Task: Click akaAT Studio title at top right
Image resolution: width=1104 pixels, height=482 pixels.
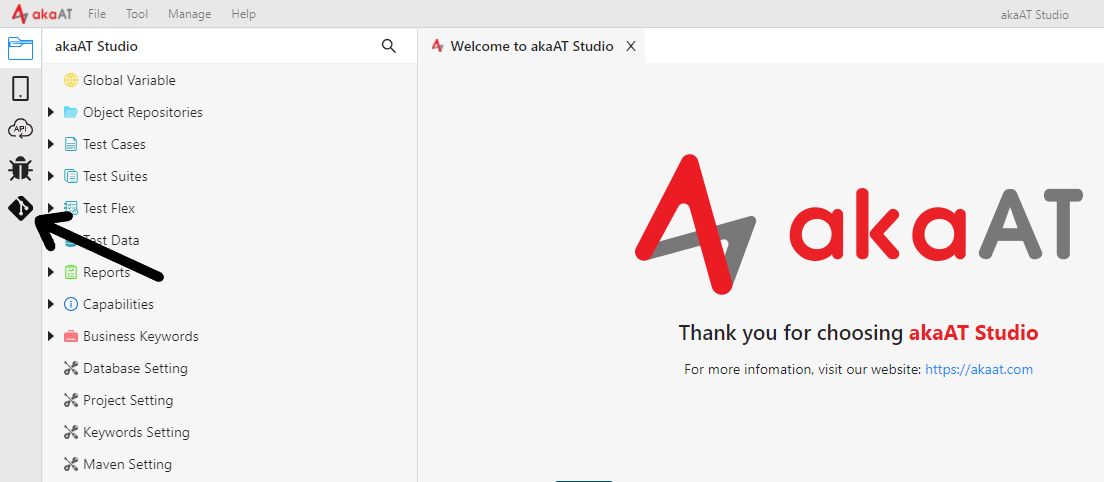Action: (x=1034, y=15)
